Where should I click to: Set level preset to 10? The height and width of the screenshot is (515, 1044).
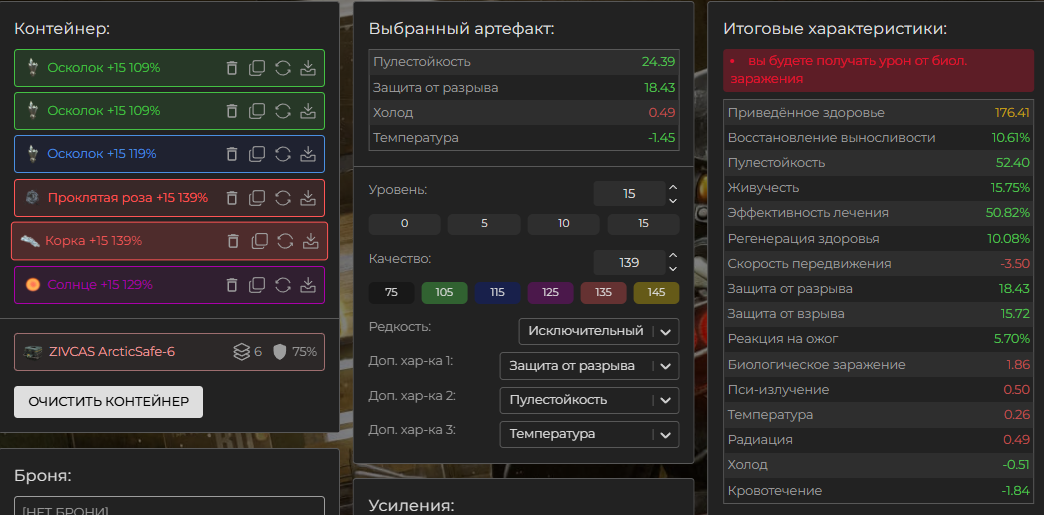[x=563, y=224]
